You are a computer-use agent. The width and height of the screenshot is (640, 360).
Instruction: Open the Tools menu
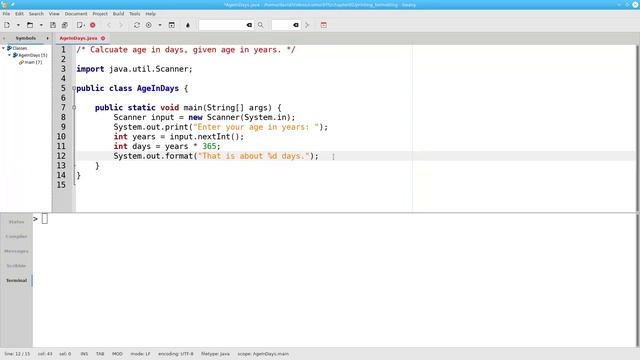pos(135,14)
